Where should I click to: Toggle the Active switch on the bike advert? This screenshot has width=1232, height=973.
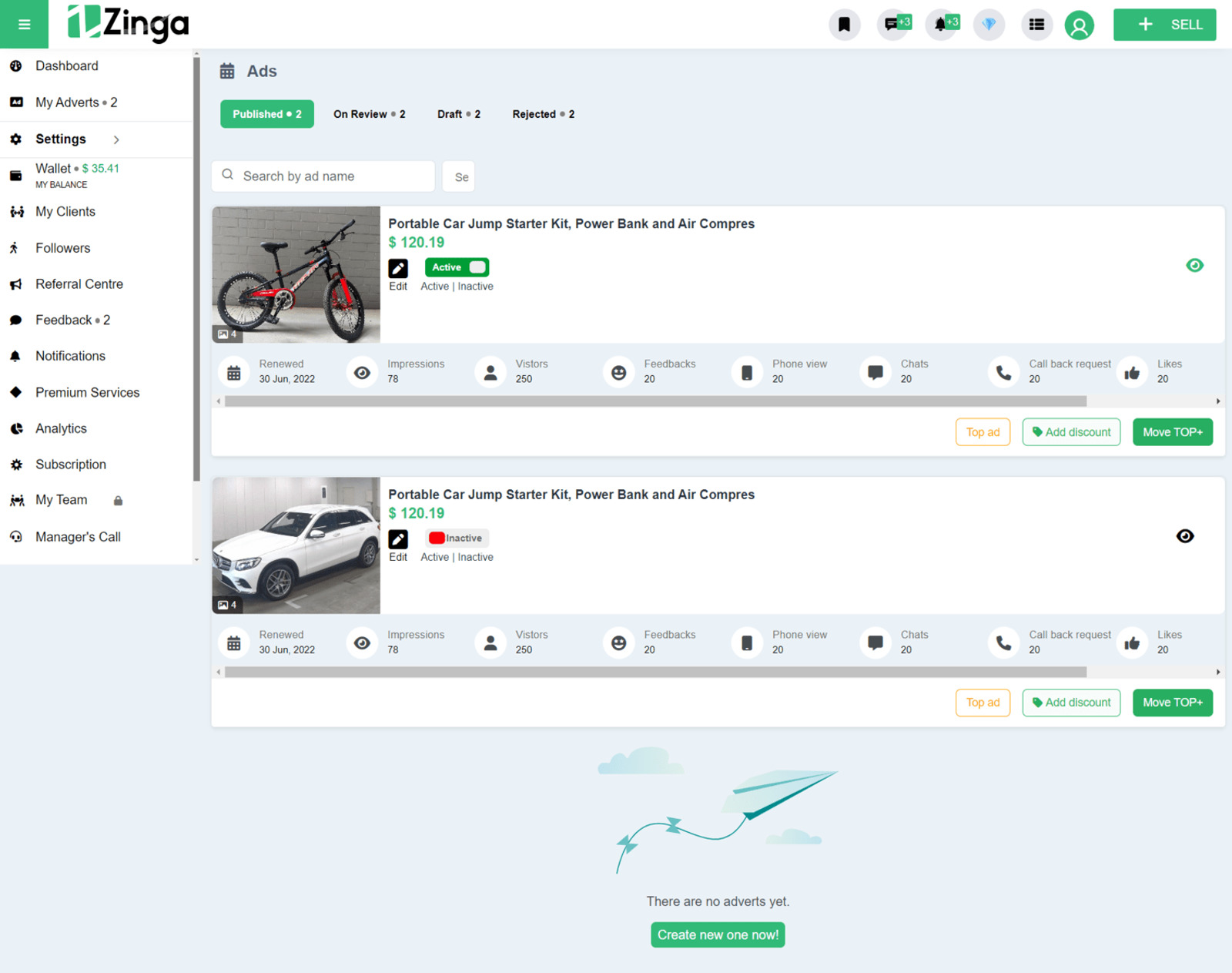coord(456,267)
